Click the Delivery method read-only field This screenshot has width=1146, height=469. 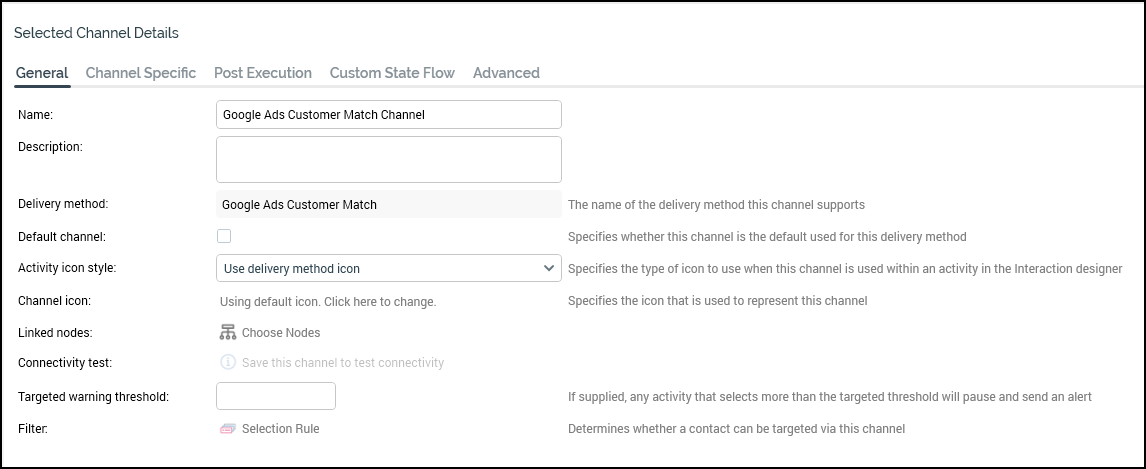[388, 204]
